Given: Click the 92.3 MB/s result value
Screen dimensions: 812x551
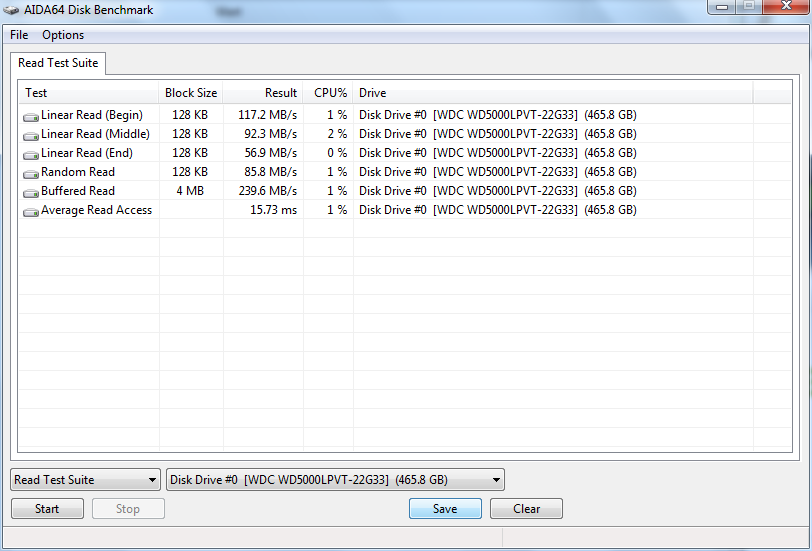Looking at the screenshot, I should click(270, 134).
